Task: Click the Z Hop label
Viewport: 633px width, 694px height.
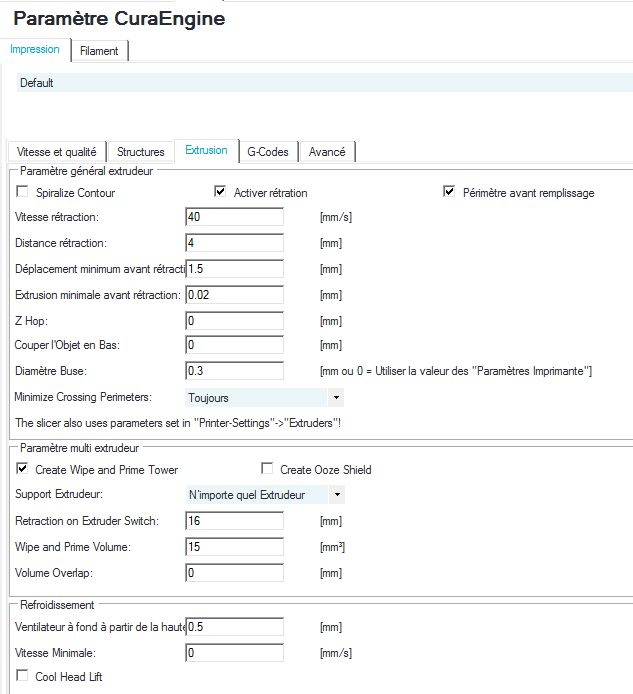Action: pyautogui.click(x=31, y=321)
